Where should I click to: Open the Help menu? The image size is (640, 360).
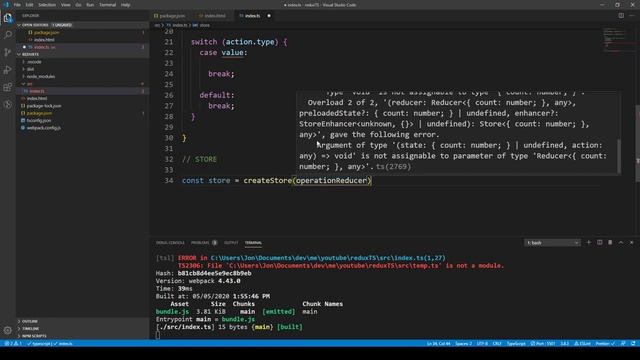coord(126,5)
